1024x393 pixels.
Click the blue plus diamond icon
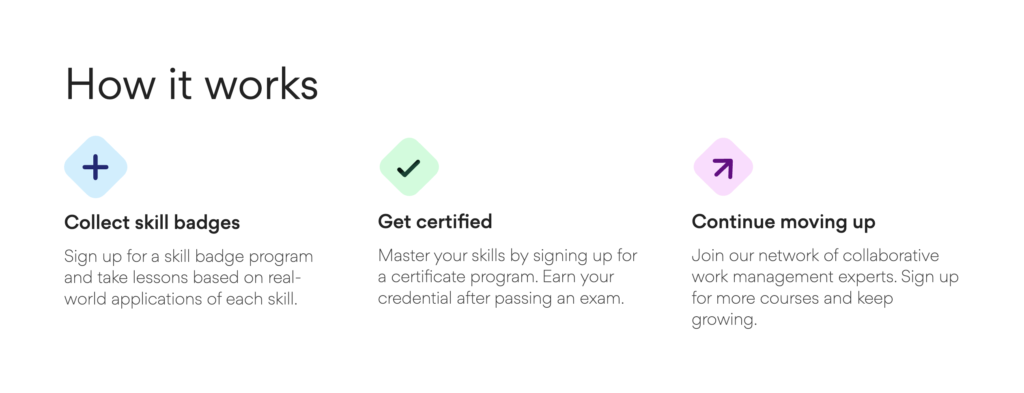coord(95,167)
